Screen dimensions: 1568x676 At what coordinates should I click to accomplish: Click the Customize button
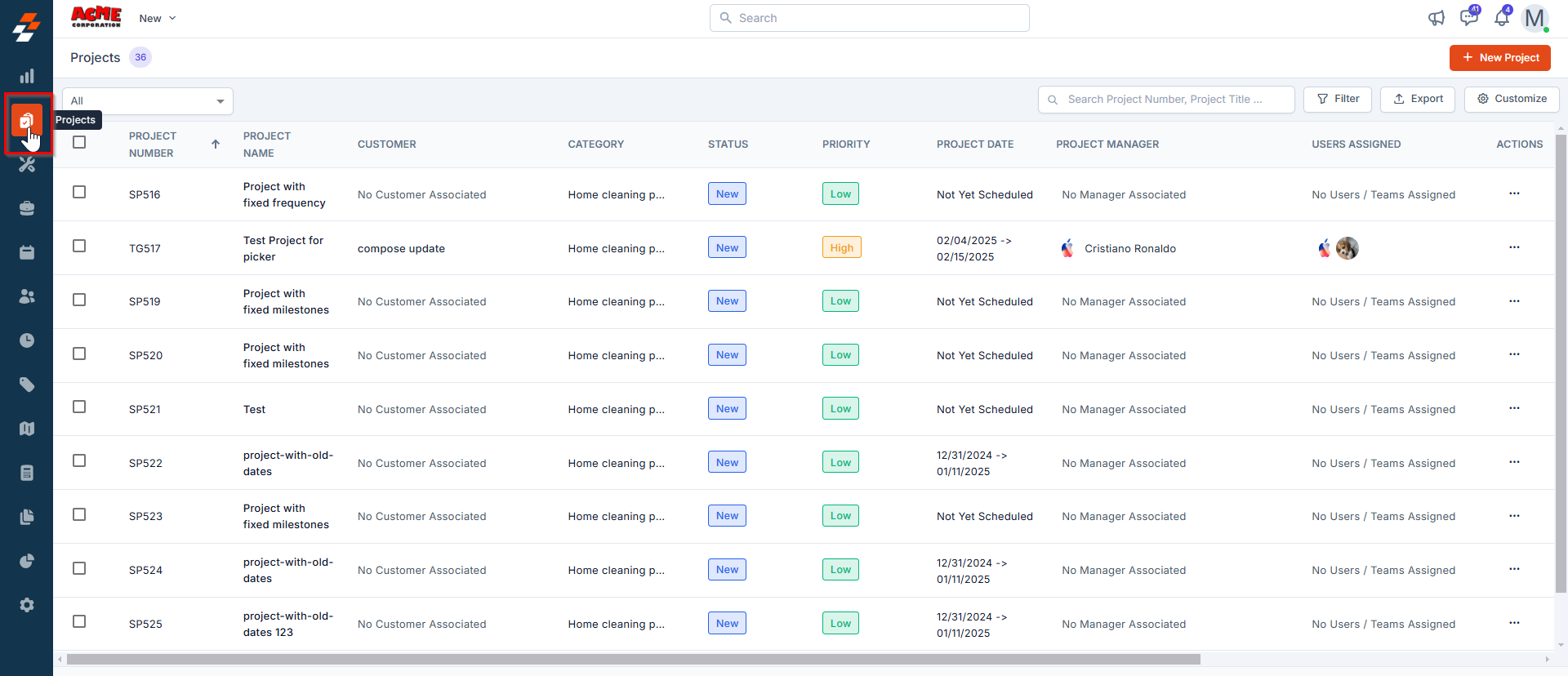pos(1512,99)
